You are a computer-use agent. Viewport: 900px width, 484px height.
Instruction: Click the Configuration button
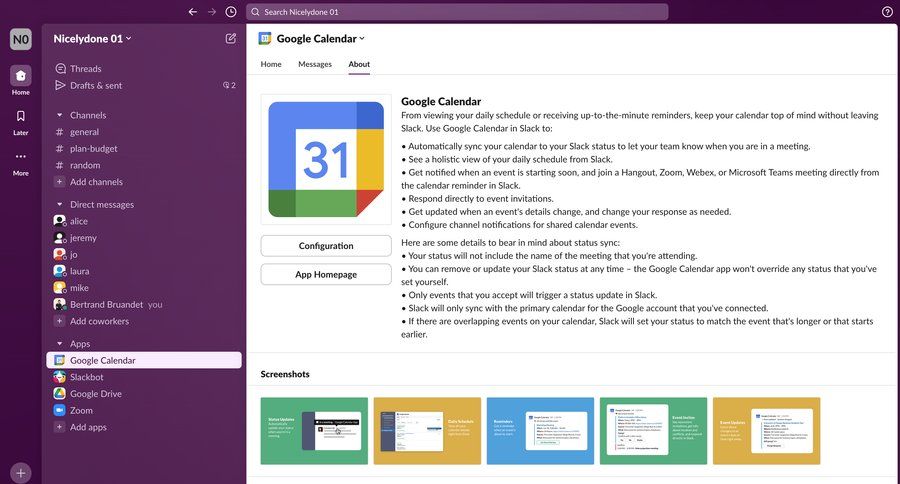pos(326,246)
